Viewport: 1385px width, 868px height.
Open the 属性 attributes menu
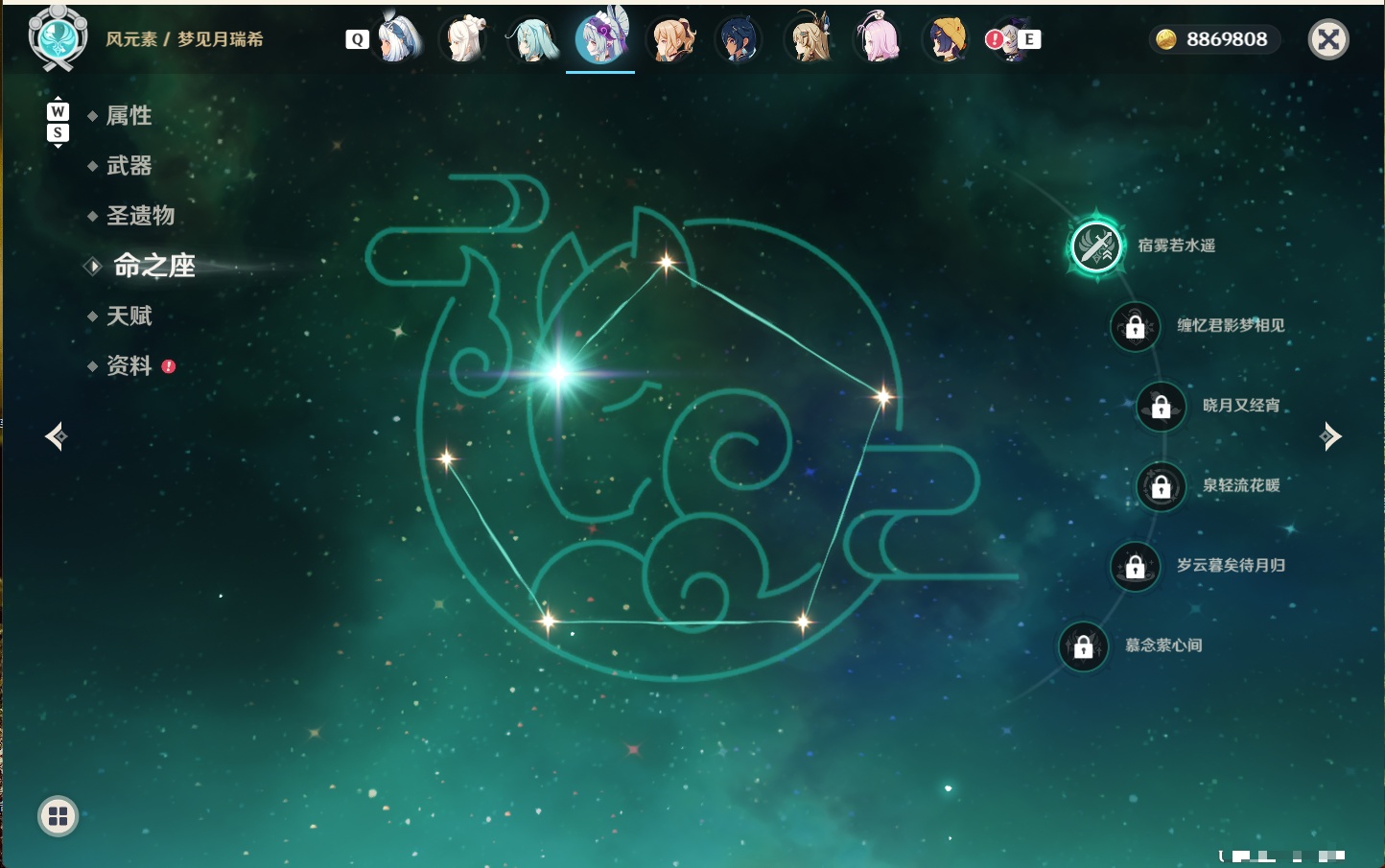click(x=129, y=116)
